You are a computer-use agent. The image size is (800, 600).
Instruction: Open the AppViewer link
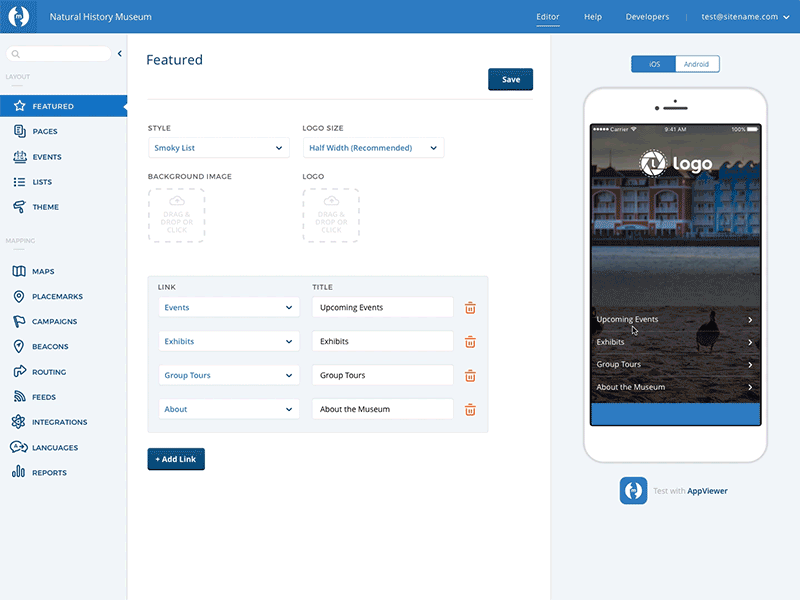tap(707, 491)
